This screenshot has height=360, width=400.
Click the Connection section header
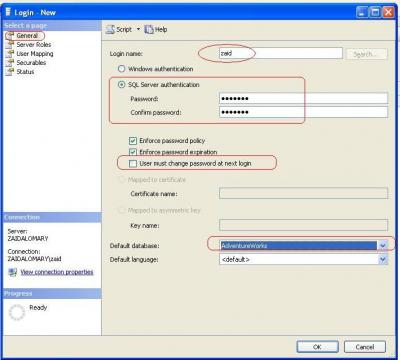pos(52,217)
